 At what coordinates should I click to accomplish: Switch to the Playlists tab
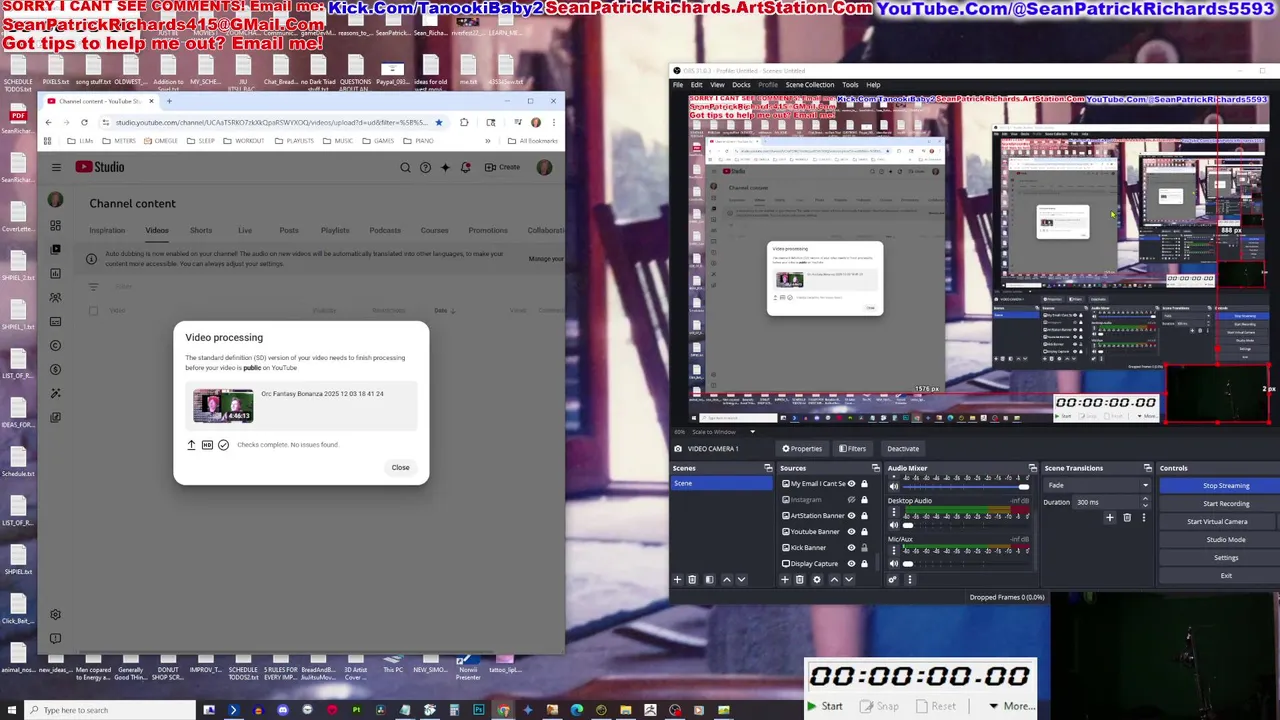[335, 230]
